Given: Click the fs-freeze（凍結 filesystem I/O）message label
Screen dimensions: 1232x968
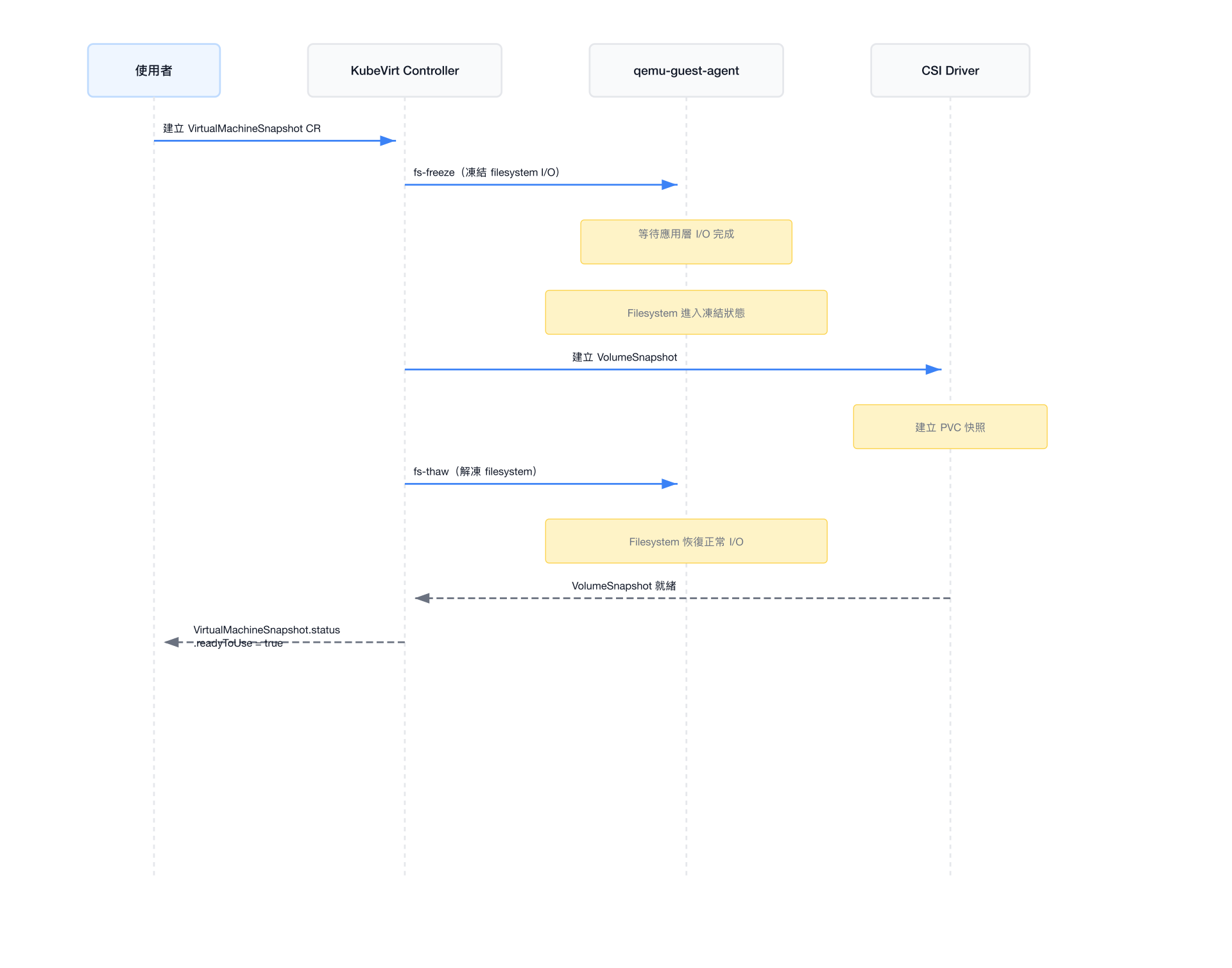Looking at the screenshot, I should [x=487, y=173].
